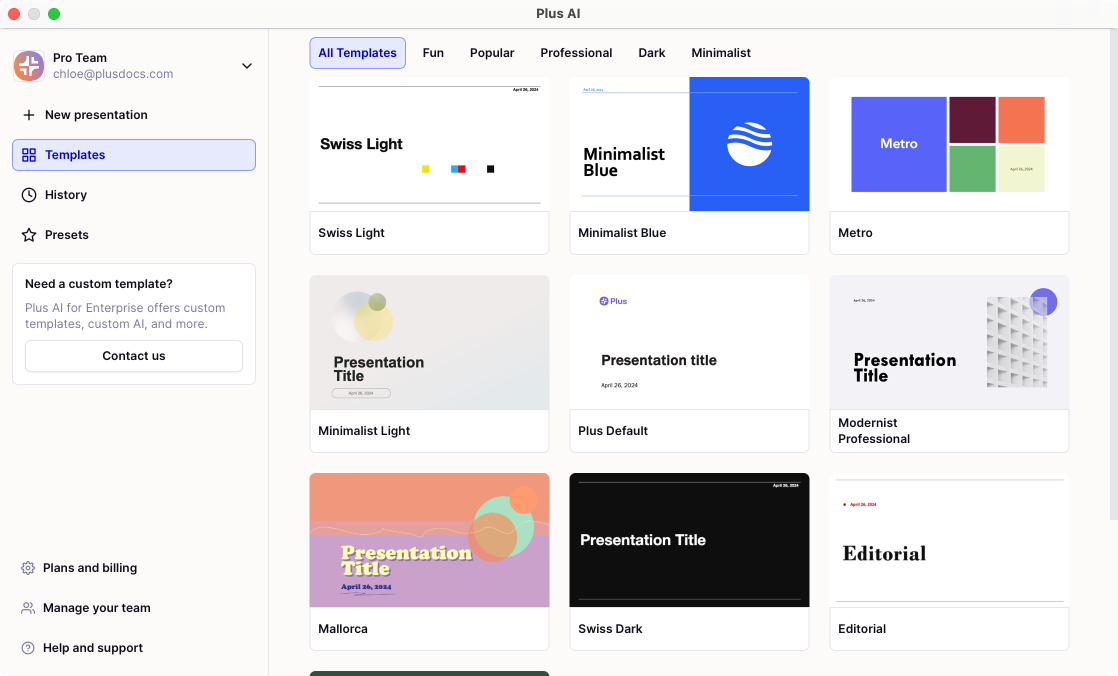The width and height of the screenshot is (1118, 676).
Task: Click the Modernist Professional caption text
Action: pos(874,431)
